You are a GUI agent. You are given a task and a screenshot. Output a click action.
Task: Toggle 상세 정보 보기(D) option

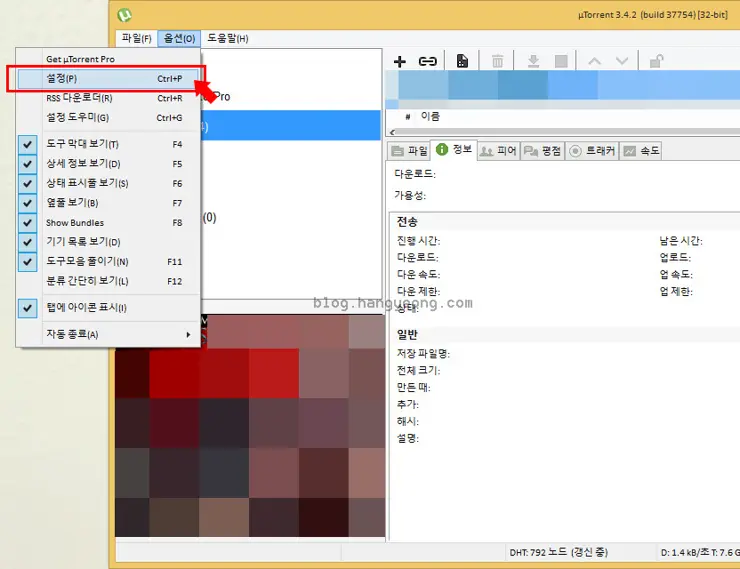click(108, 164)
